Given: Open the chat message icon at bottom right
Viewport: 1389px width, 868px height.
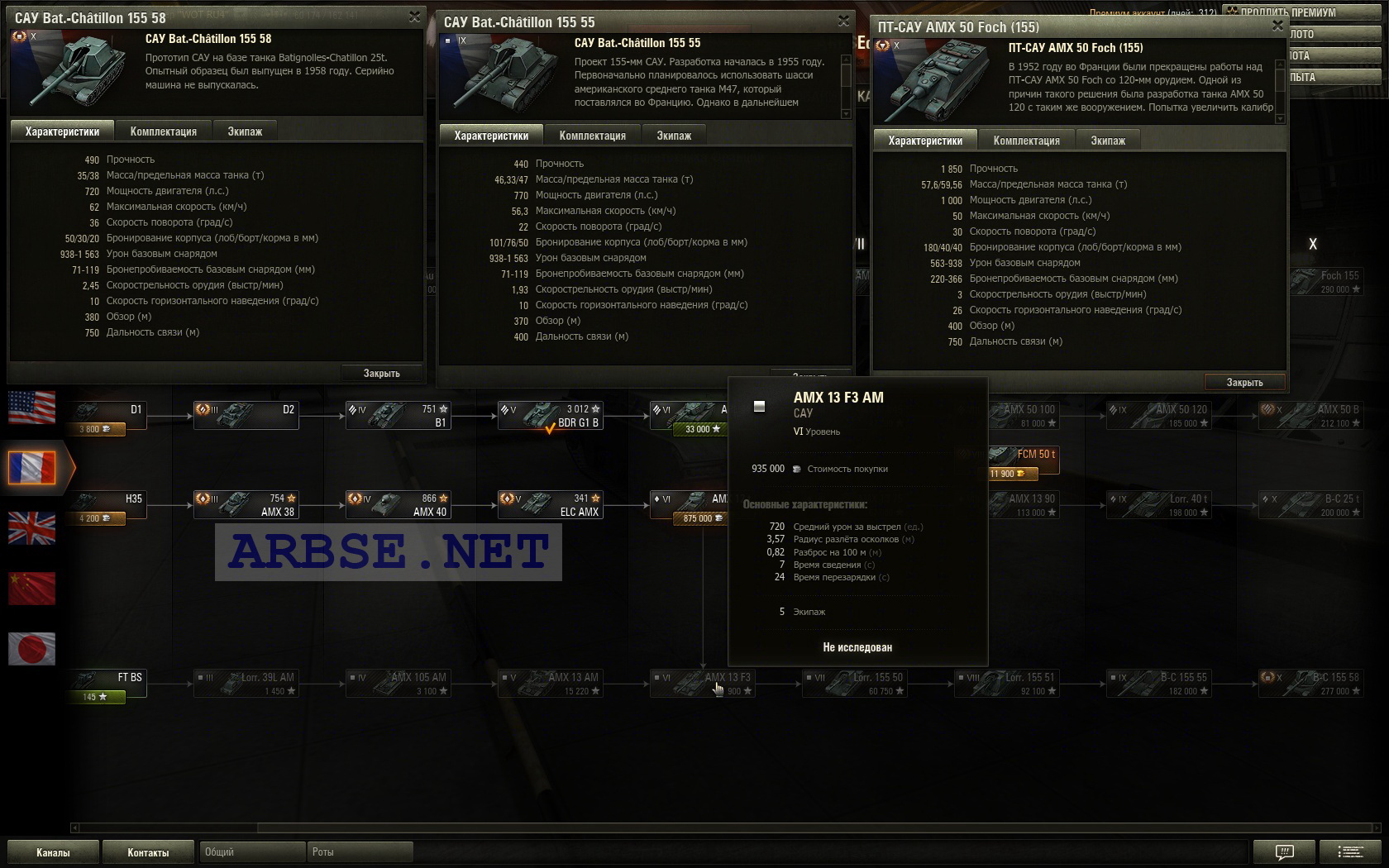Looking at the screenshot, I should pyautogui.click(x=1284, y=851).
